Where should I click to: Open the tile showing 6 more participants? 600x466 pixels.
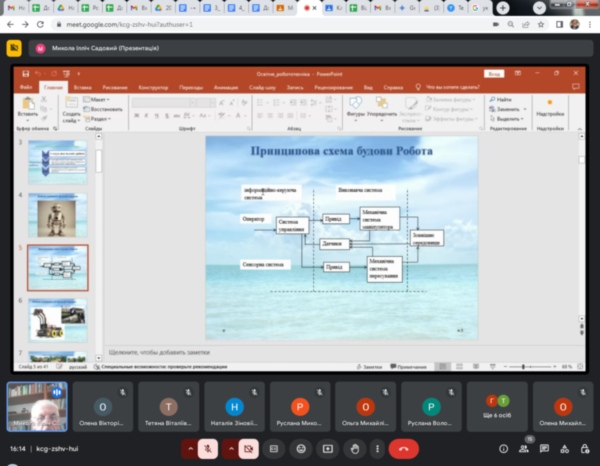497,407
